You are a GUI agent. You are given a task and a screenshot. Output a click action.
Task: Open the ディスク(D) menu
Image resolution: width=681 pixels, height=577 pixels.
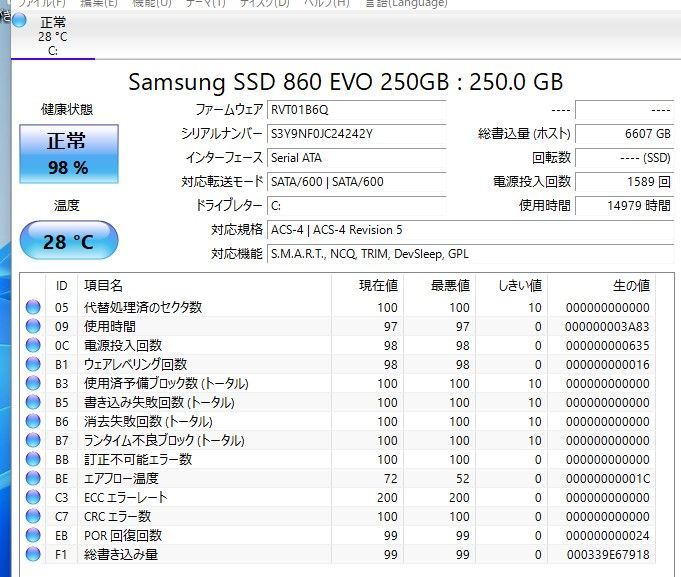click(264, 3)
